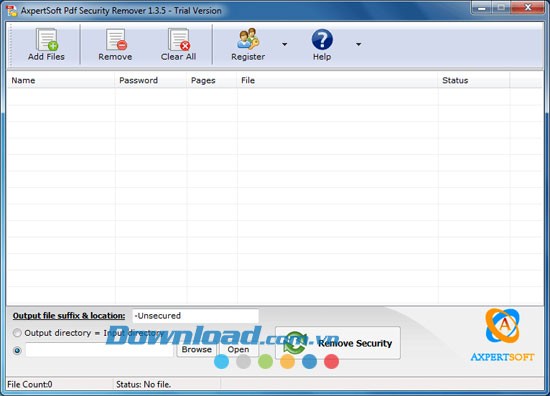Click the Status column header

click(x=474, y=80)
